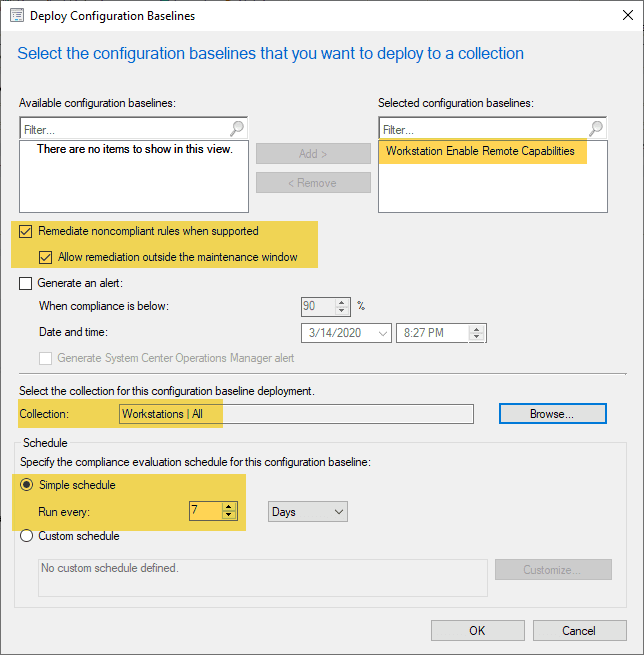Viewport: 644px width, 655px height.
Task: Cancel the Deploy Configuration Baselines dialog
Action: coord(579,630)
